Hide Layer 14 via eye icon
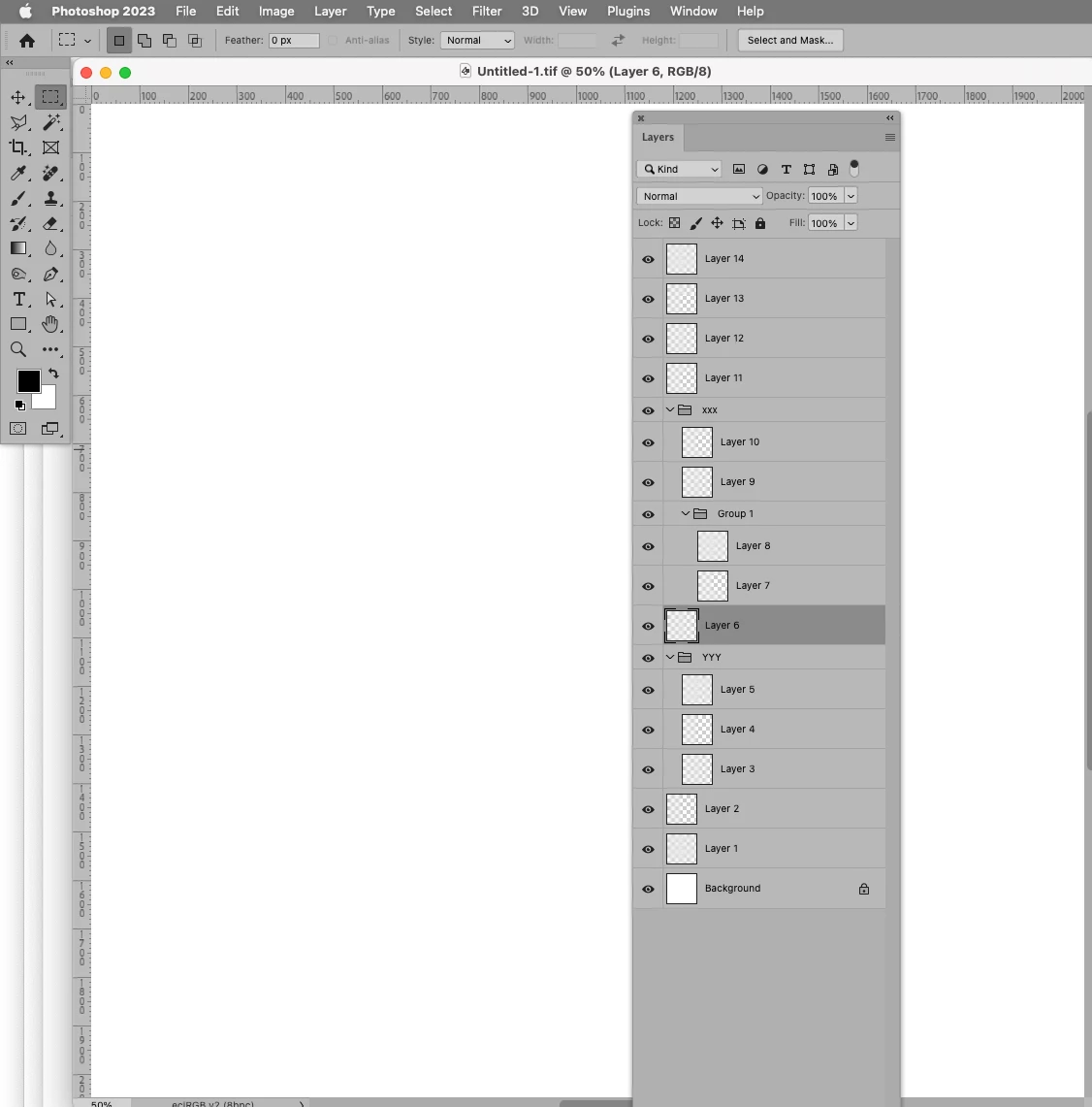This screenshot has height=1107, width=1092. point(648,259)
